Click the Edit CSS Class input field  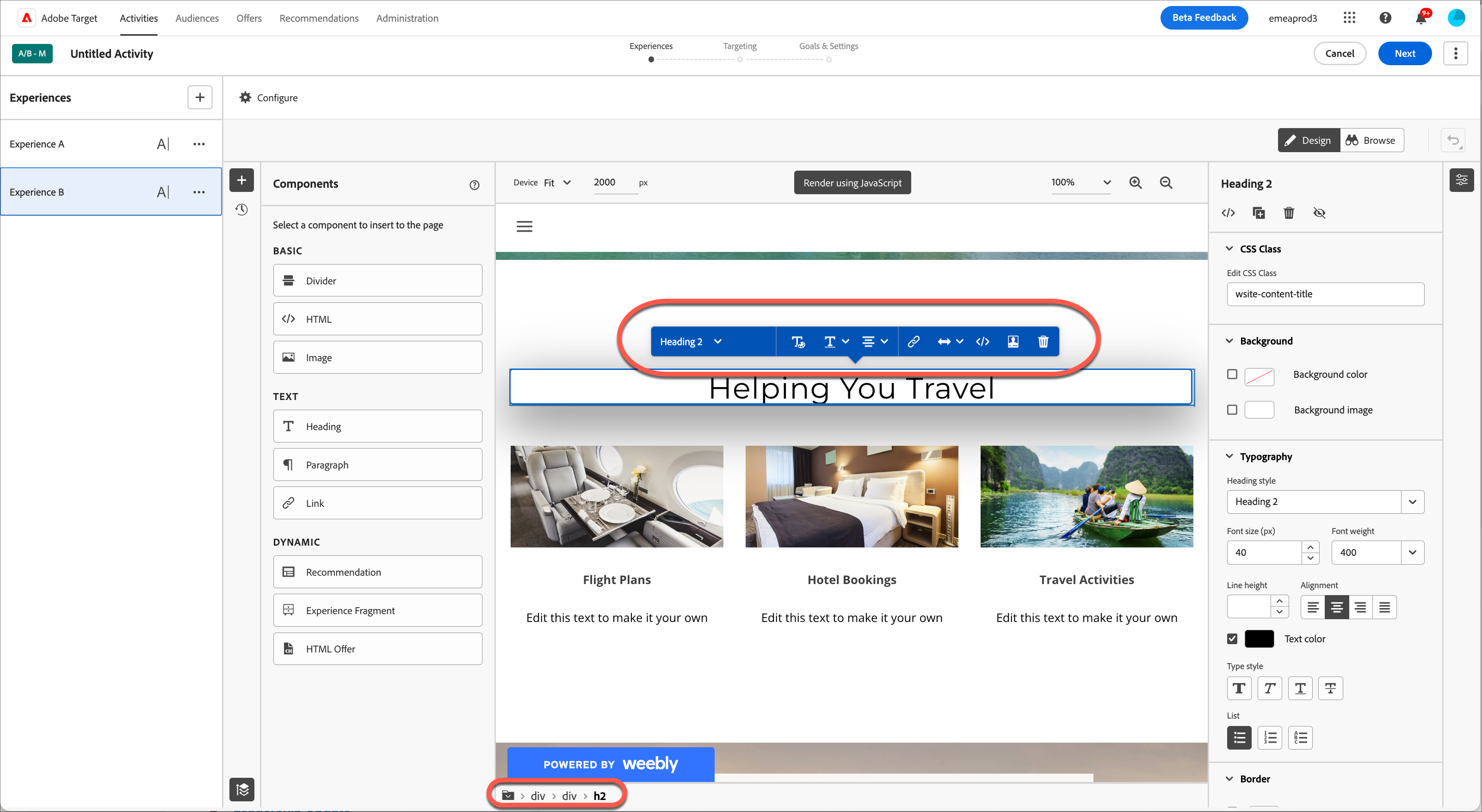pyautogui.click(x=1324, y=294)
